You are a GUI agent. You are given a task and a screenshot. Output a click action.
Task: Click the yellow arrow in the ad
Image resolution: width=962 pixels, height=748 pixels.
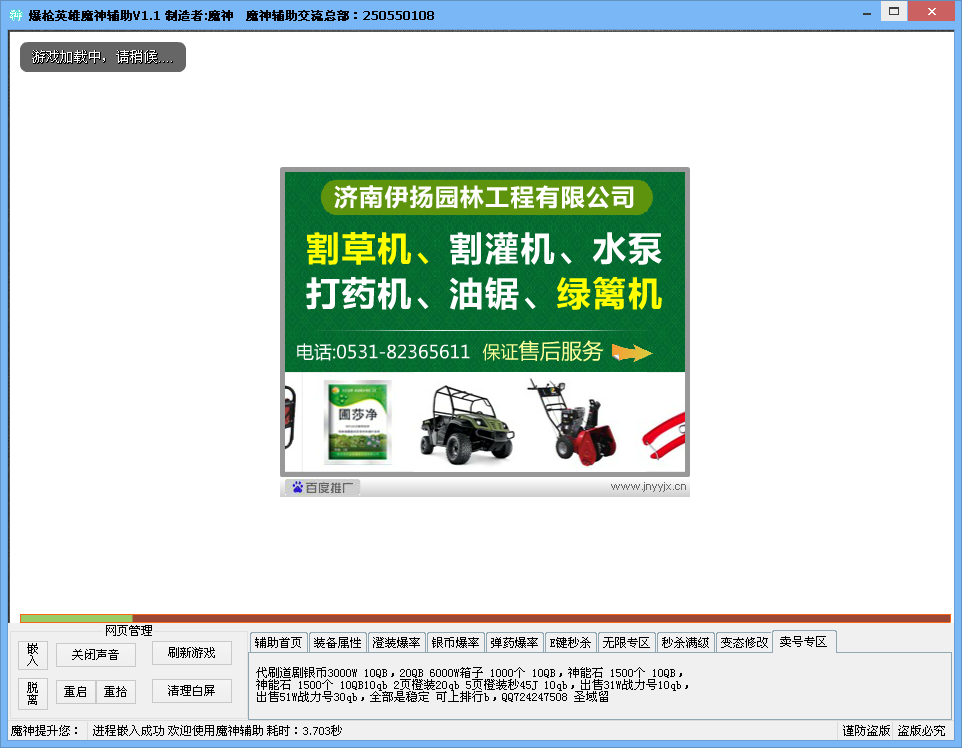click(x=632, y=352)
